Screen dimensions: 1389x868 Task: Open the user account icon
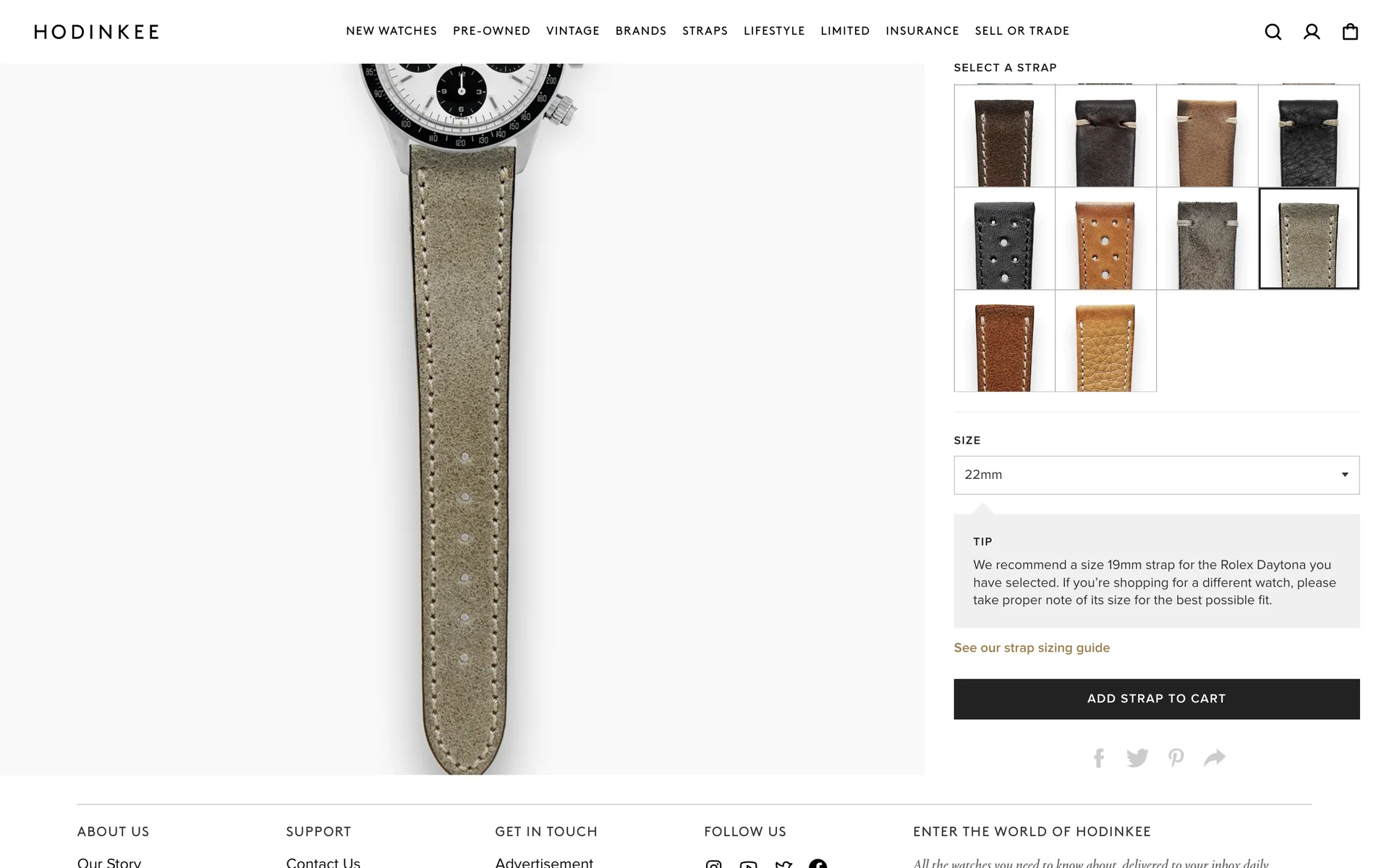tap(1312, 32)
